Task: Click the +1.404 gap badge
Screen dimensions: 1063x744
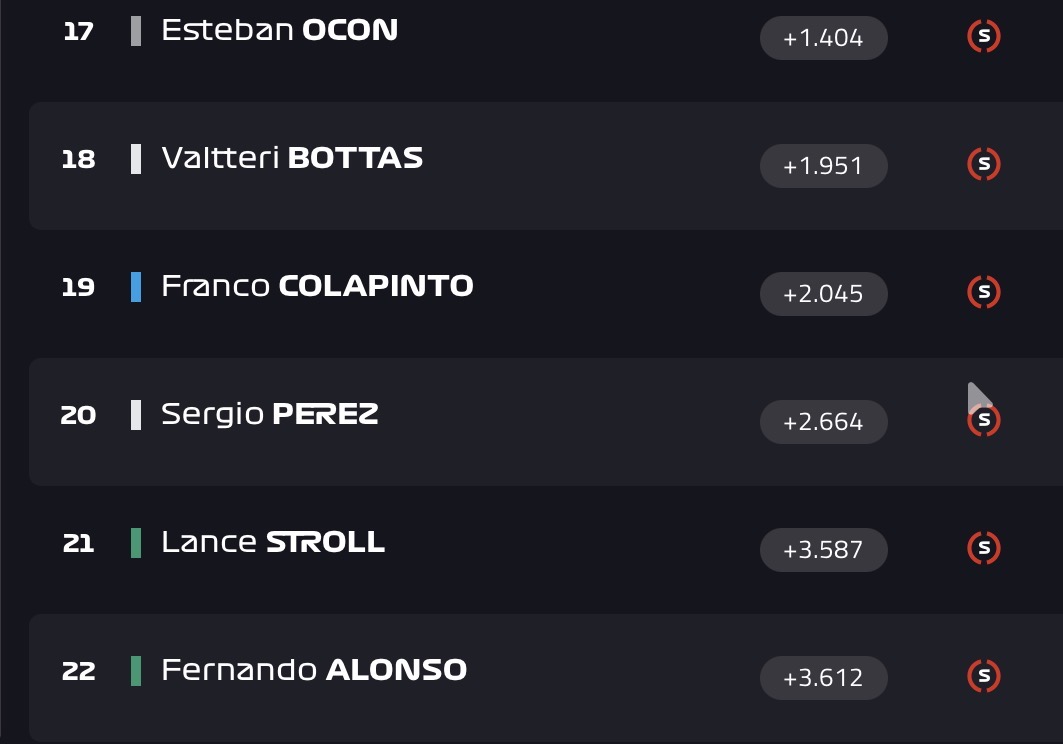Action: click(824, 38)
